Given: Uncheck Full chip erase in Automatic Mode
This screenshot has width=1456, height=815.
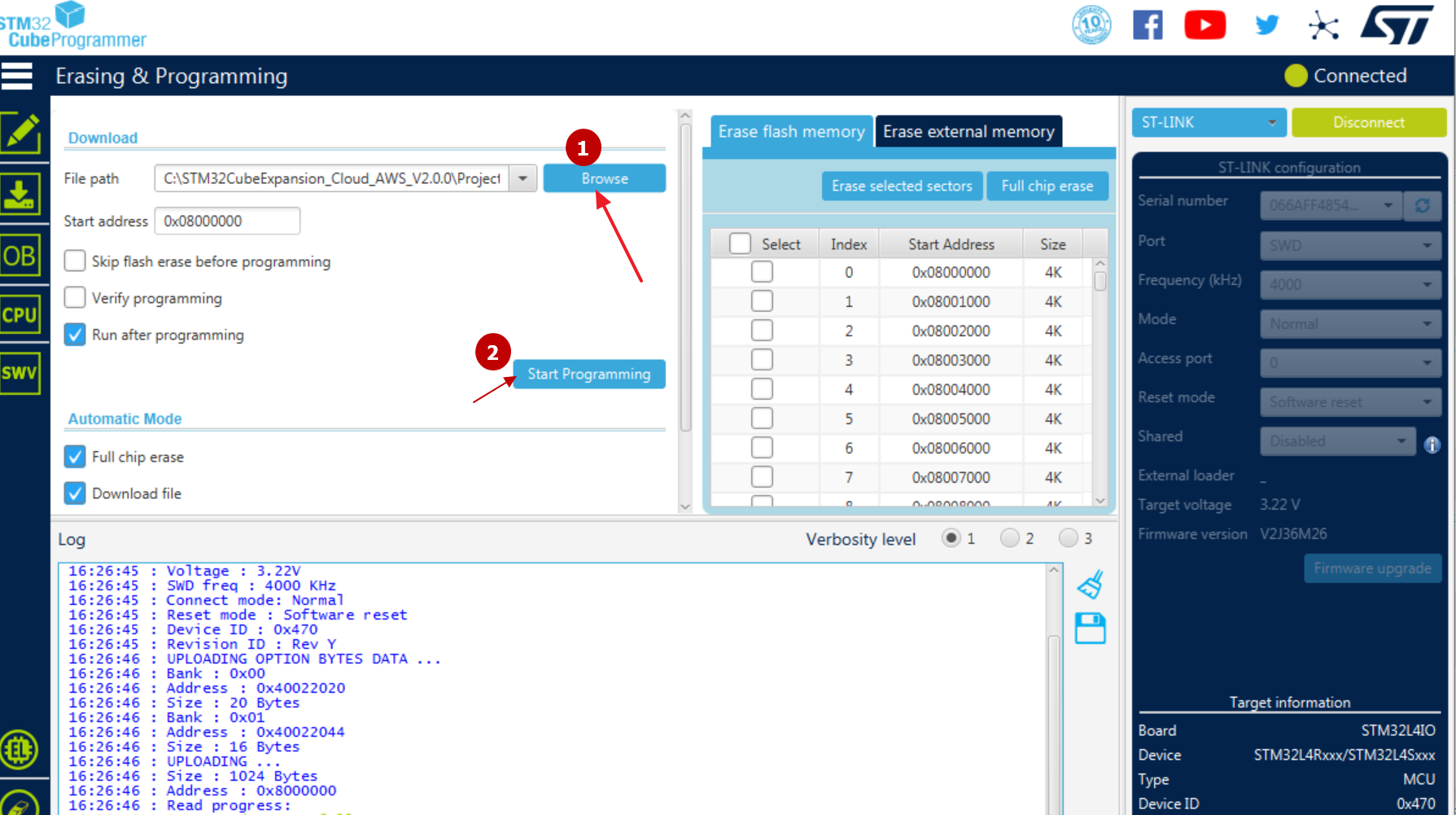Looking at the screenshot, I should click(x=75, y=457).
